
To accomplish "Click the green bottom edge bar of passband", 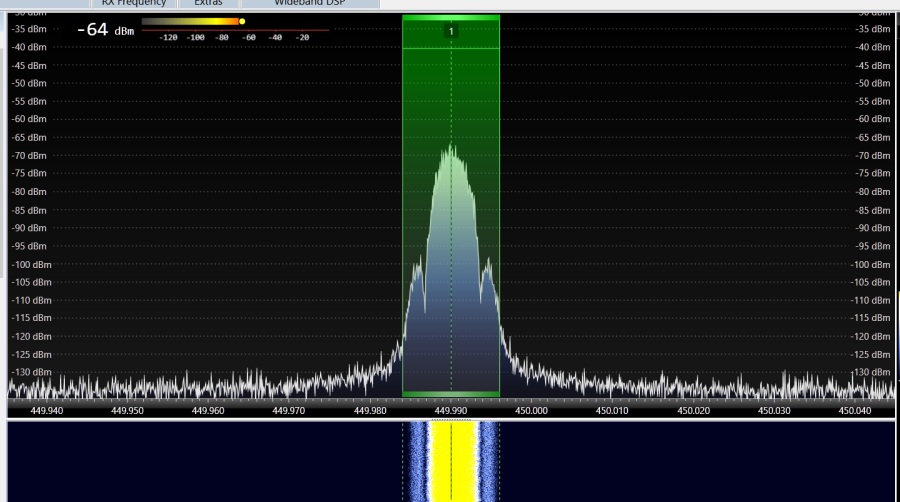I will 451,394.
